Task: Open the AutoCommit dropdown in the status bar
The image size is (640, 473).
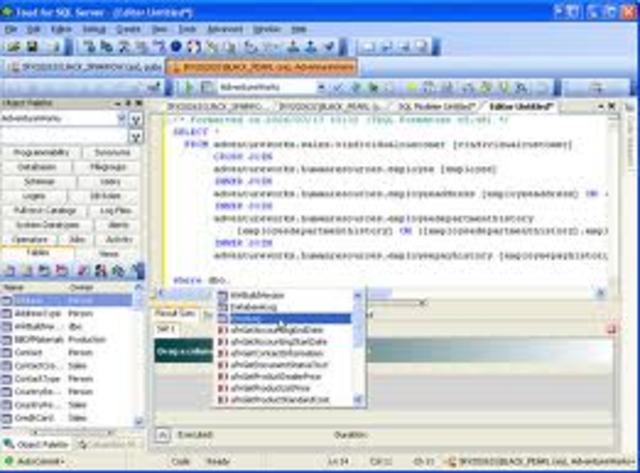Action: point(36,462)
